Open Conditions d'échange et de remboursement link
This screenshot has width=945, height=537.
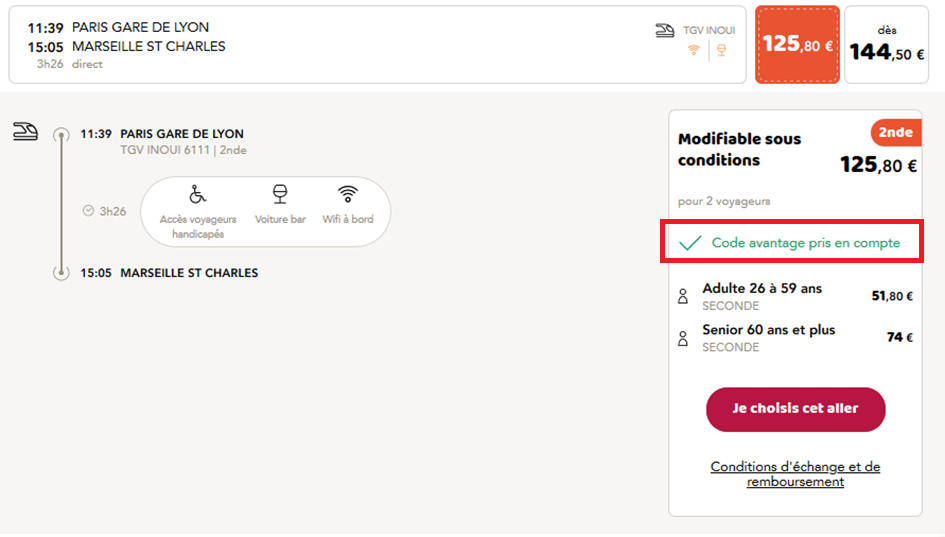click(795, 474)
